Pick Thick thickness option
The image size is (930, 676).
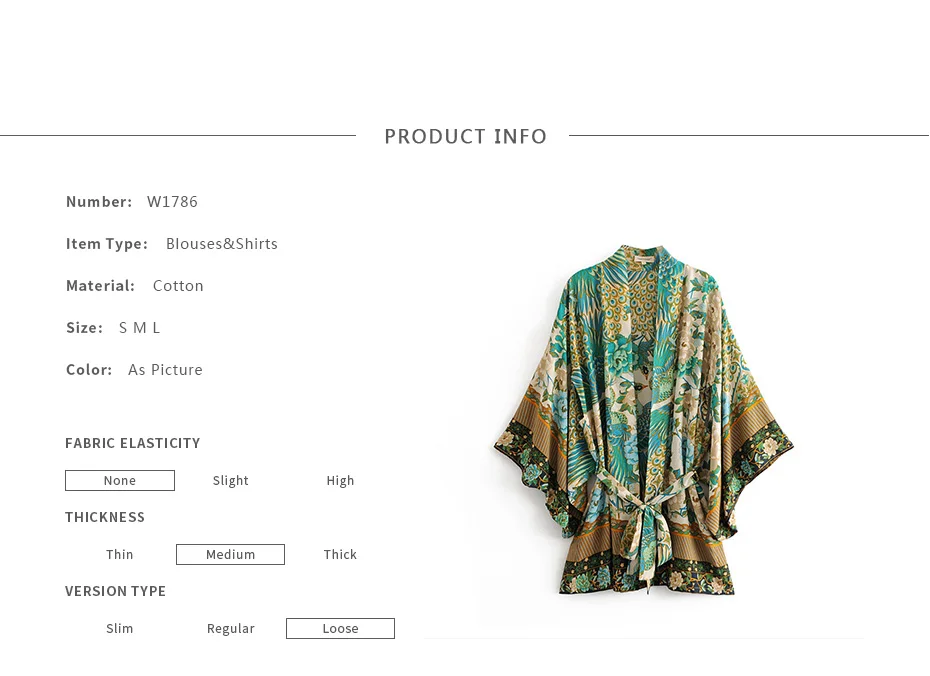click(x=340, y=554)
